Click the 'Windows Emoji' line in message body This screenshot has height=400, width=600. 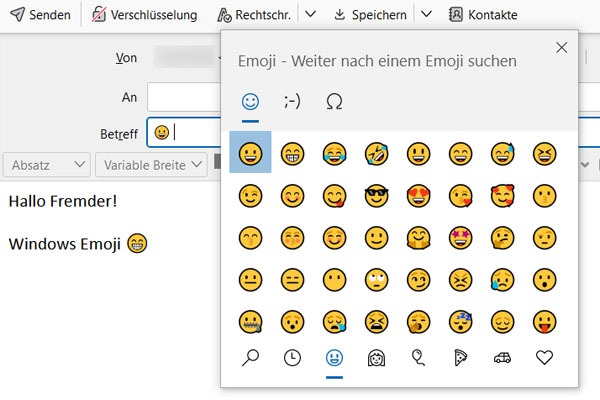[x=78, y=244]
